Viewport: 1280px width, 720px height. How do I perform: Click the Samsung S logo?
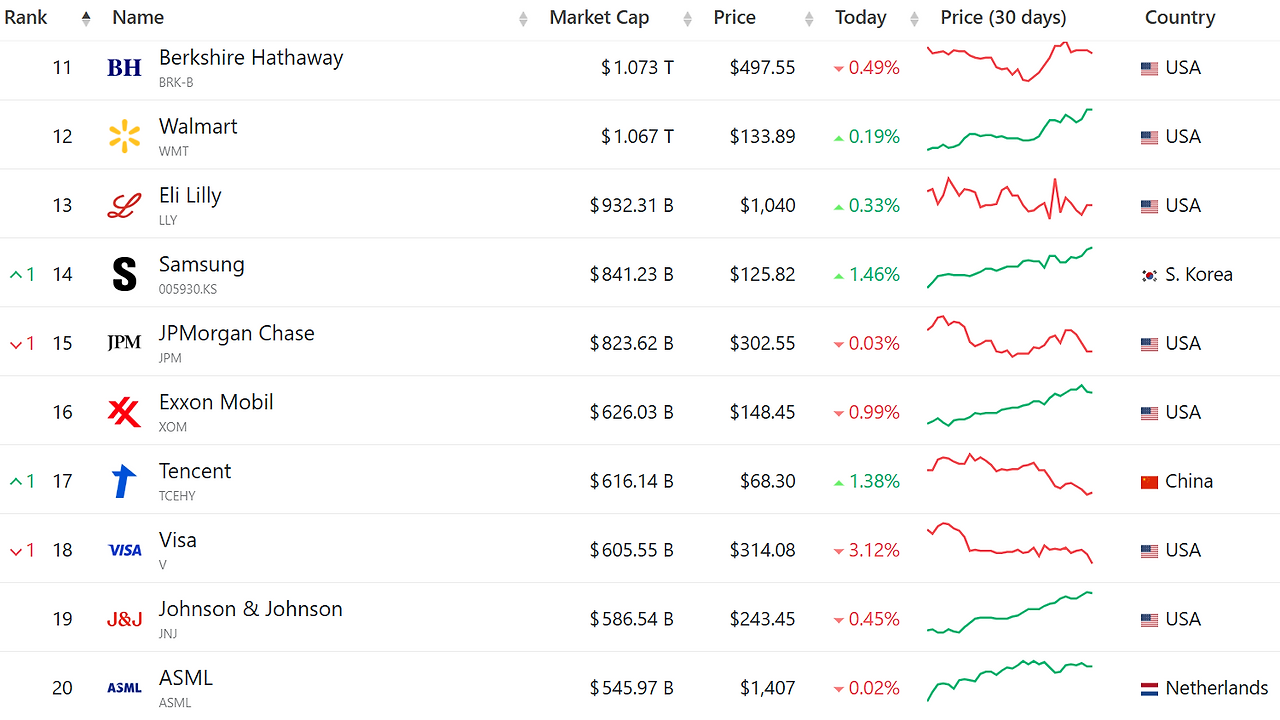click(x=124, y=275)
